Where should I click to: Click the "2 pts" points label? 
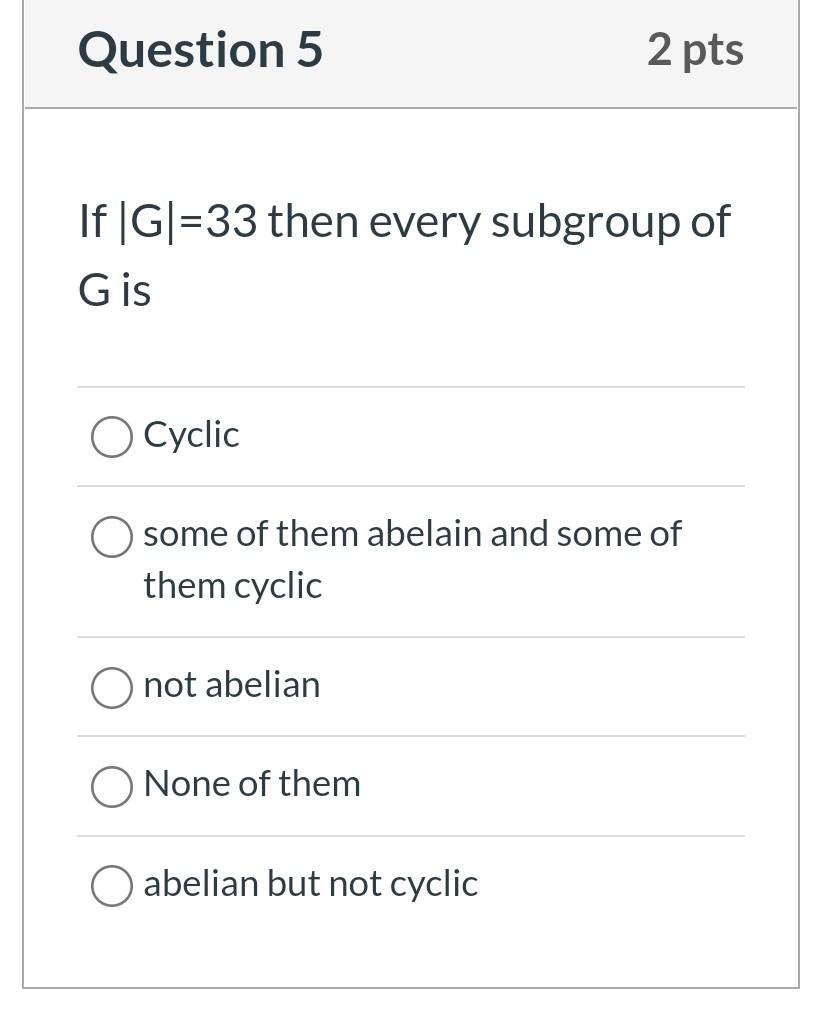(x=695, y=50)
